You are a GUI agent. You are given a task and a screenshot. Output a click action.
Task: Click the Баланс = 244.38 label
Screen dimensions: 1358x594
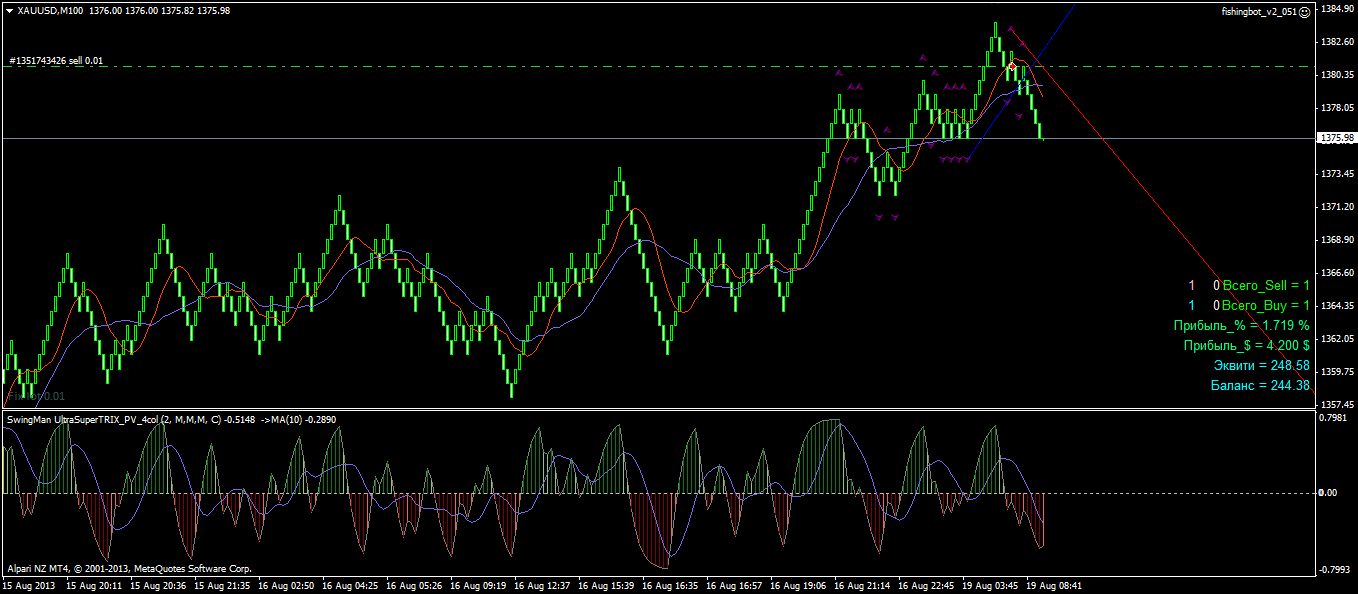coord(1261,385)
